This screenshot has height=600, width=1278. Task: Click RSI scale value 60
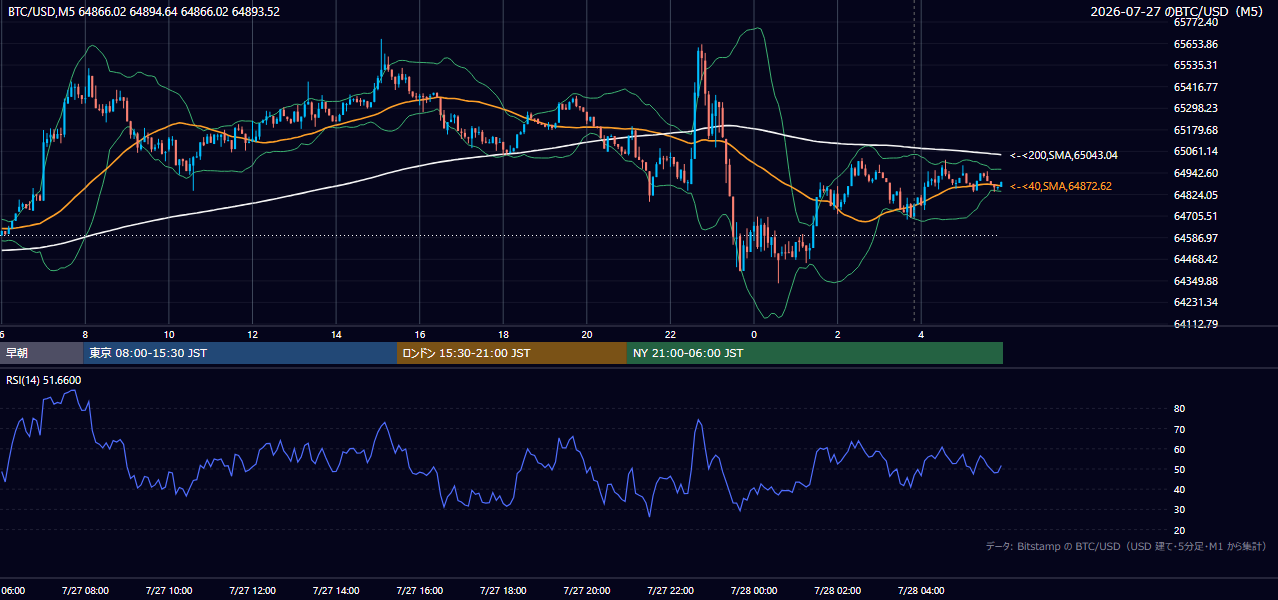point(1179,449)
